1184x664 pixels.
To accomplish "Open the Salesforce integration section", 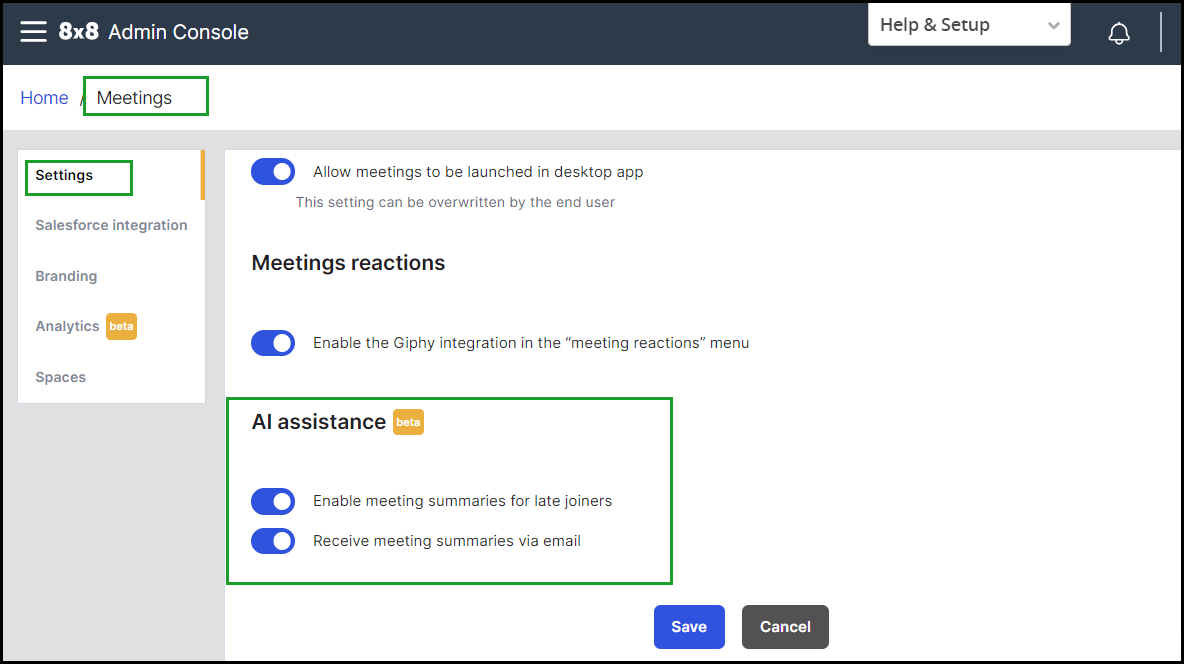I will click(111, 225).
